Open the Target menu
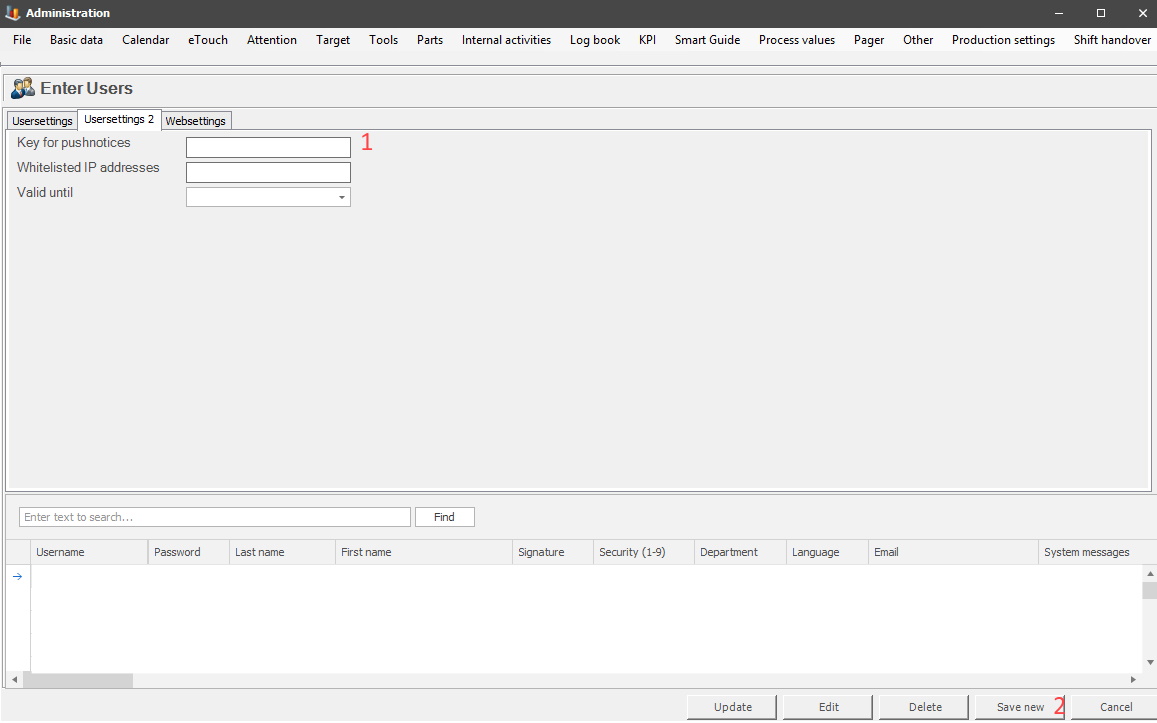Screen dimensions: 1157x723 [333, 40]
